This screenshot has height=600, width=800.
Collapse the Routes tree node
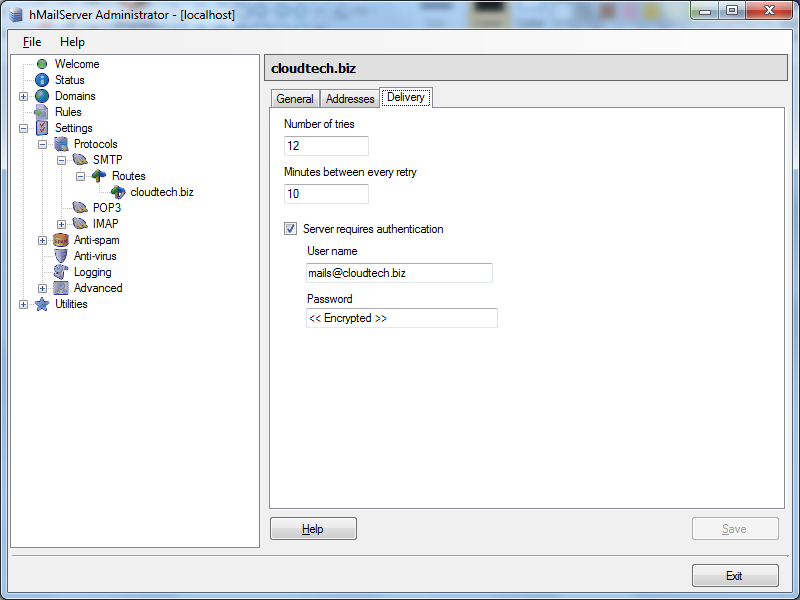[80, 177]
